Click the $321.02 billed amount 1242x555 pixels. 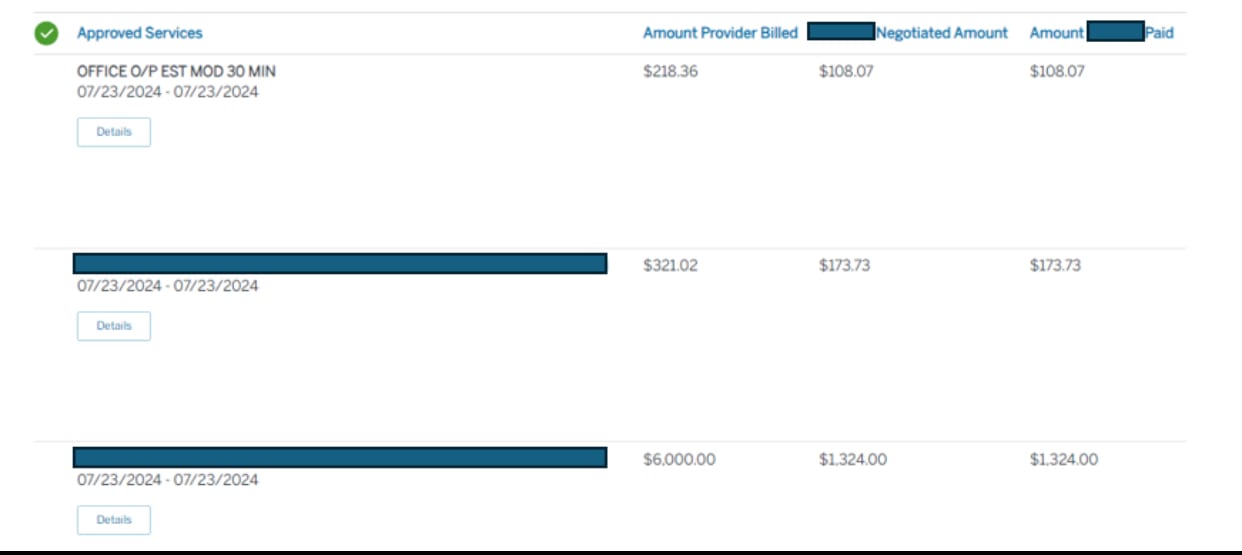click(671, 266)
